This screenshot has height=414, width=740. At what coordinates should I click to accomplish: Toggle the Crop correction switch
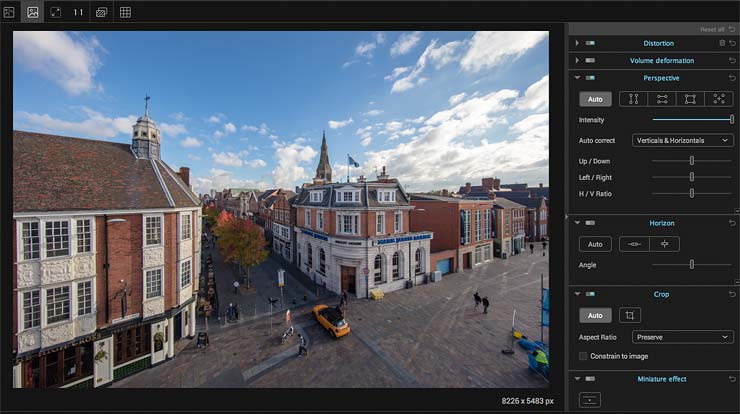(x=590, y=294)
